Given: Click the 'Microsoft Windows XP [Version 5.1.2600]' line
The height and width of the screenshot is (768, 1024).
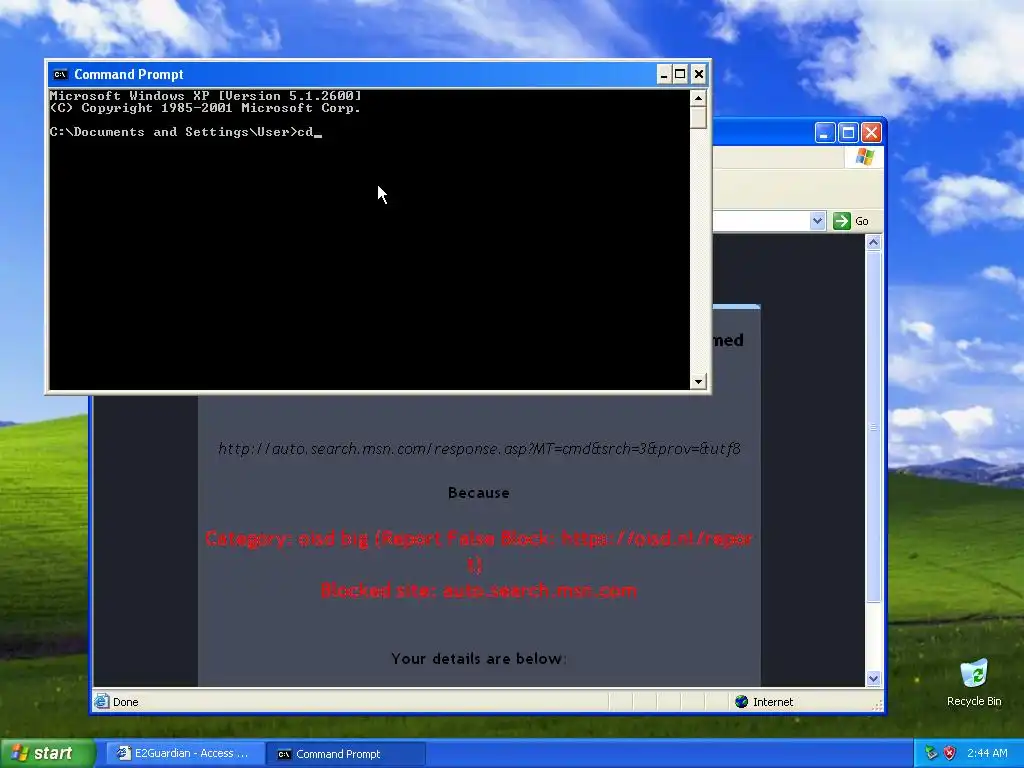Looking at the screenshot, I should [205, 96].
